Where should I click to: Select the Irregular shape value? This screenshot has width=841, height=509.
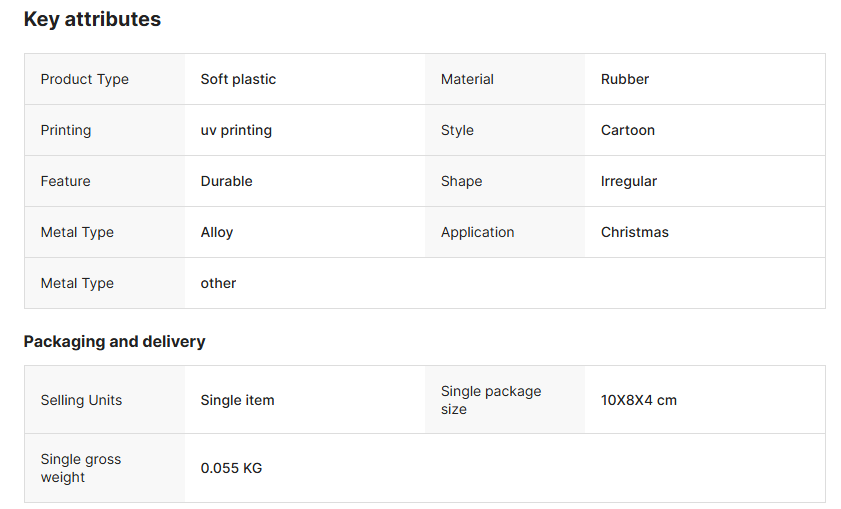click(629, 181)
